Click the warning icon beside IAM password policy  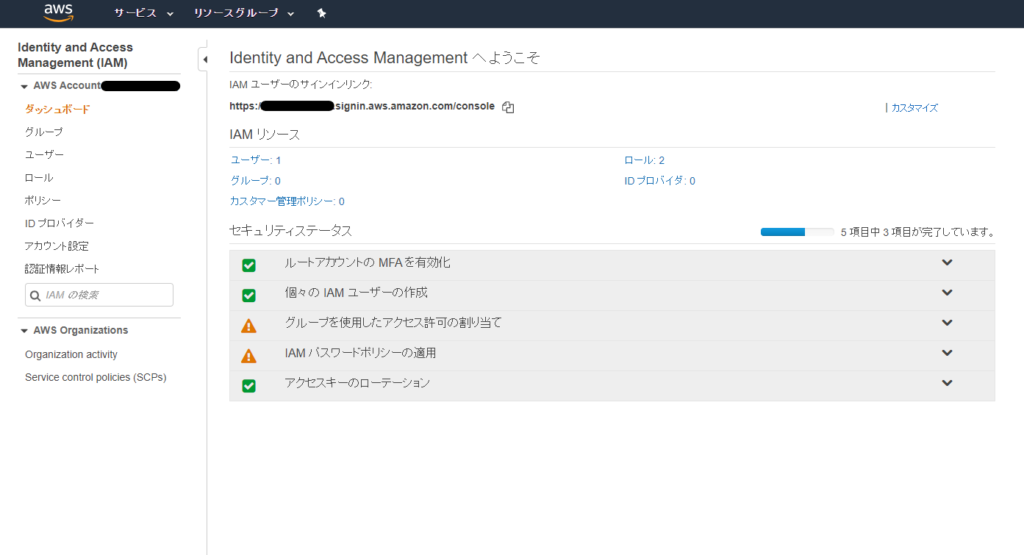(x=249, y=355)
